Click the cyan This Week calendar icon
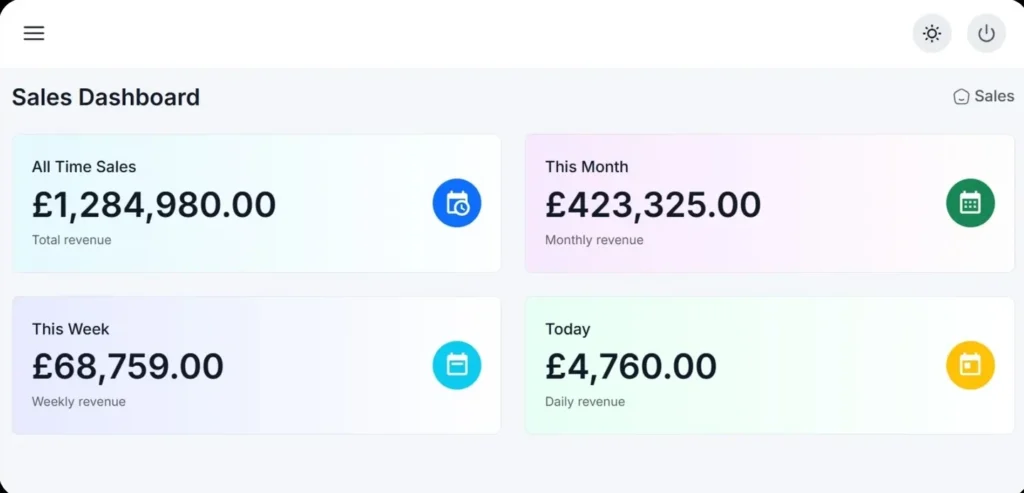 pos(457,365)
